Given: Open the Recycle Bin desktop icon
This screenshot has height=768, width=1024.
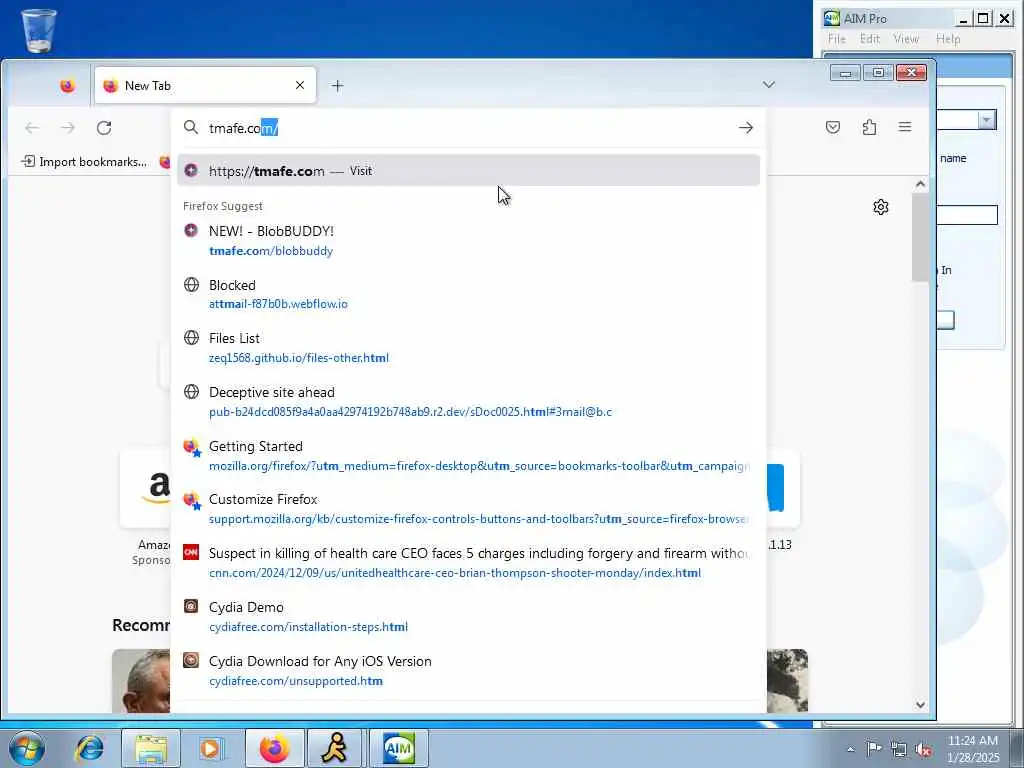Looking at the screenshot, I should tap(39, 29).
